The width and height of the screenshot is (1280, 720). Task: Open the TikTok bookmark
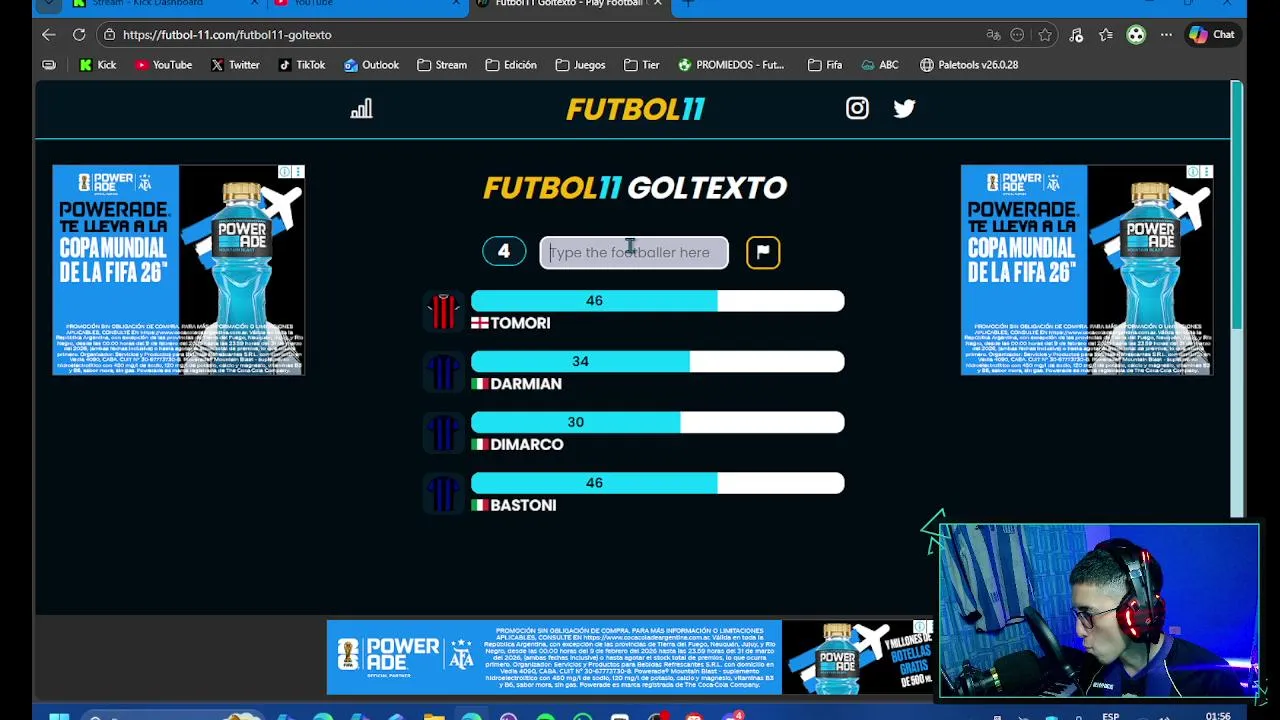(x=301, y=65)
